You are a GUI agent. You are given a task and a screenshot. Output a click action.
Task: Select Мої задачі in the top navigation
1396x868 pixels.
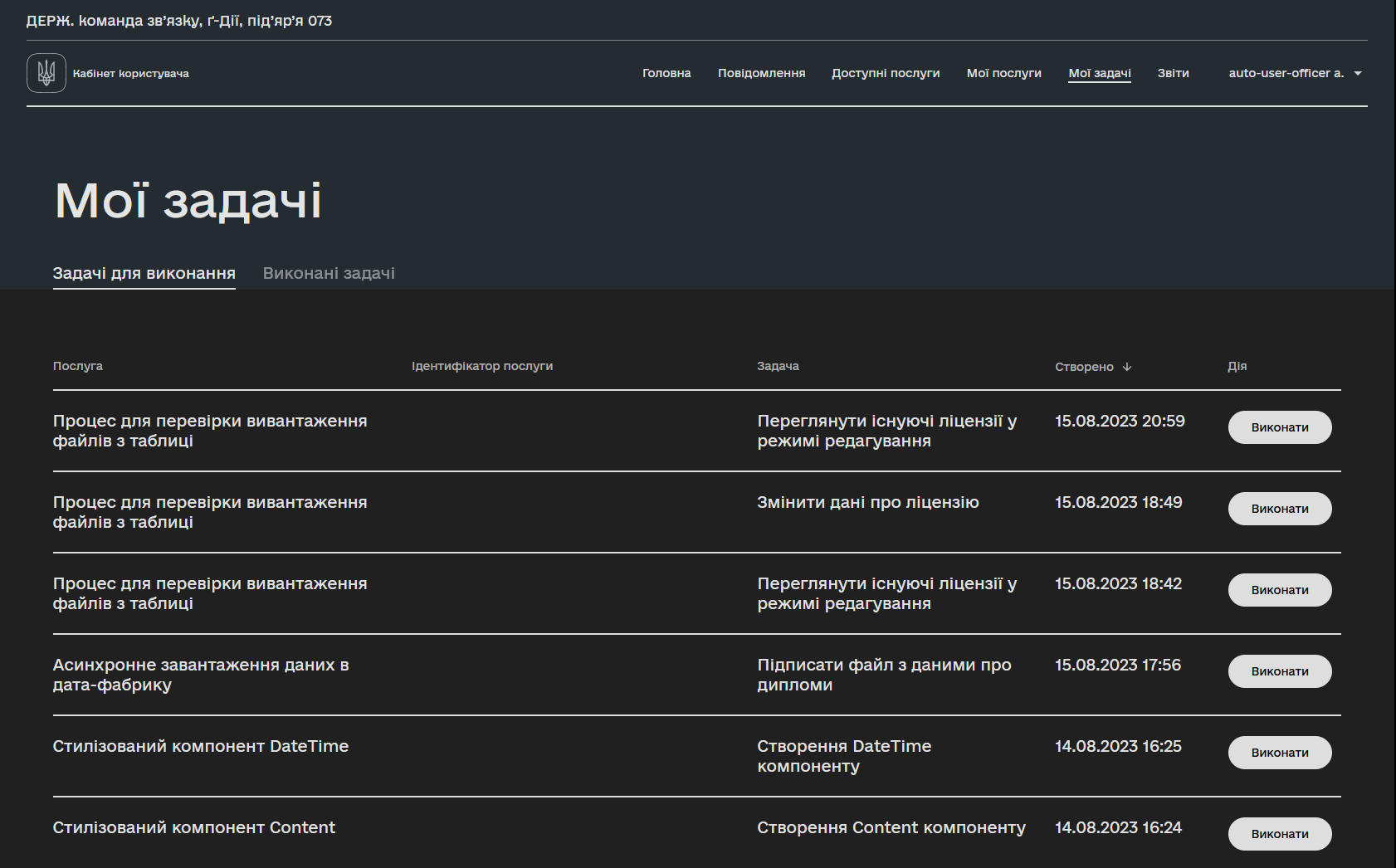pos(1099,73)
